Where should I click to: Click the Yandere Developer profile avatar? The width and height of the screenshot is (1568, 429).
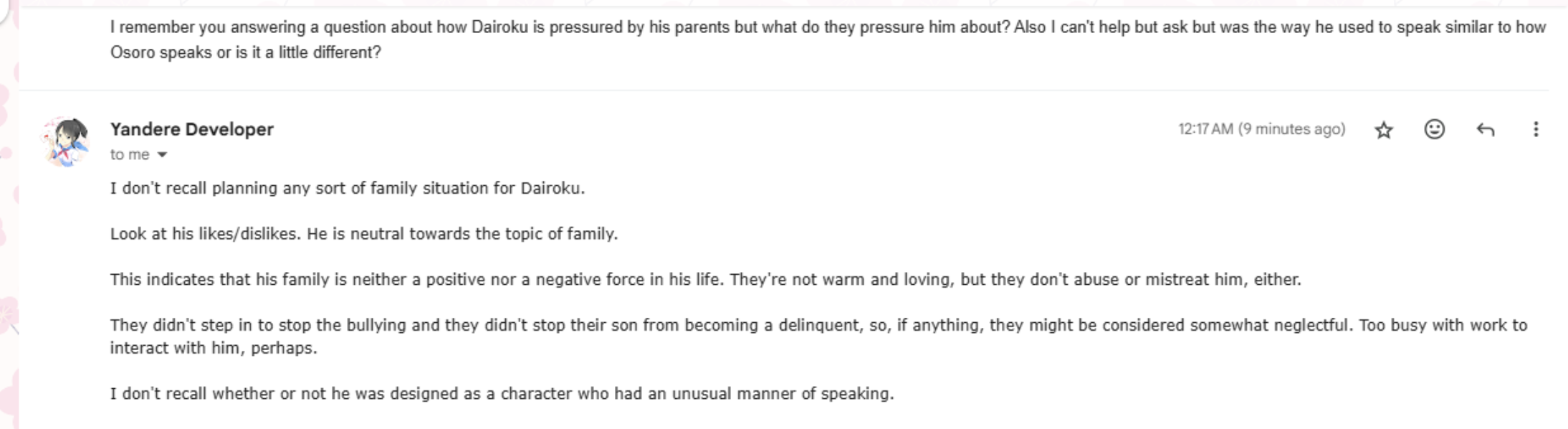pos(65,141)
